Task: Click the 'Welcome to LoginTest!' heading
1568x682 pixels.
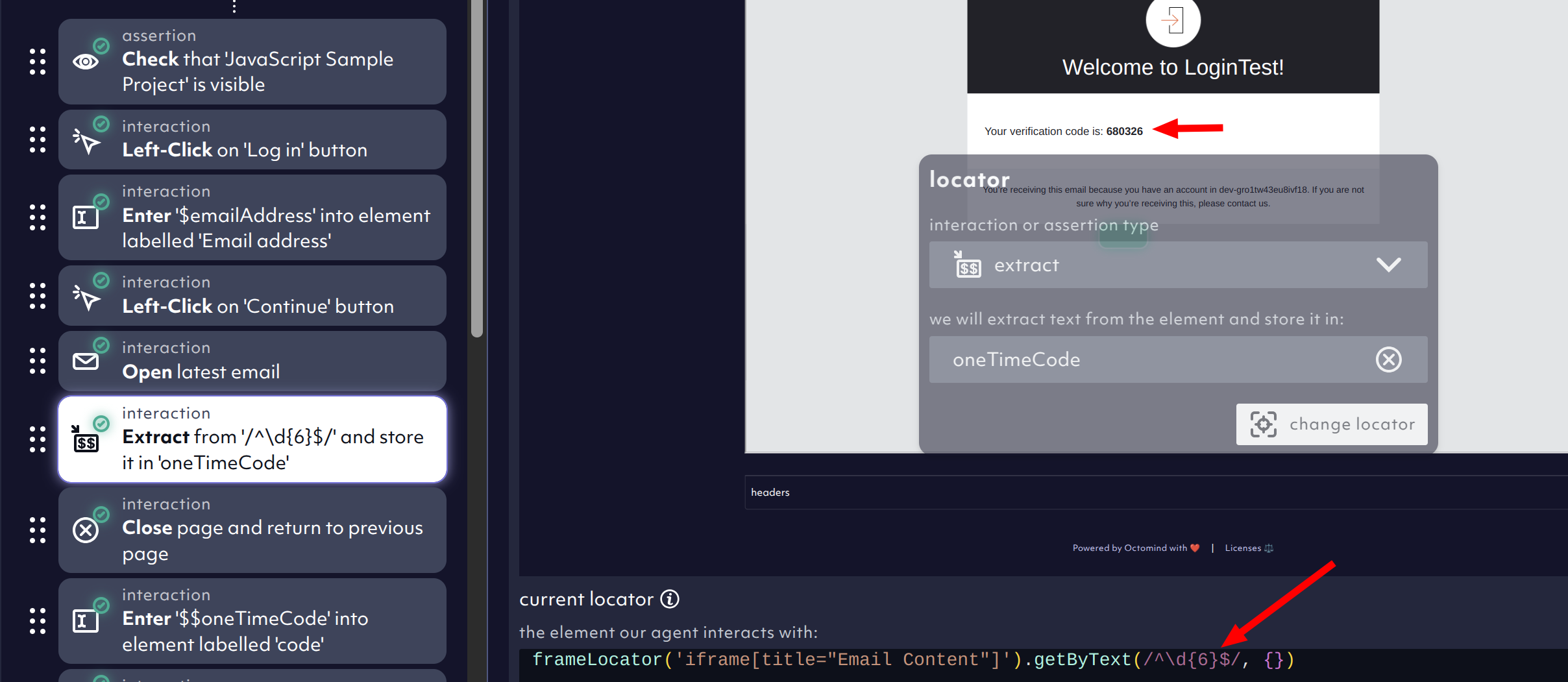Action: [1173, 67]
